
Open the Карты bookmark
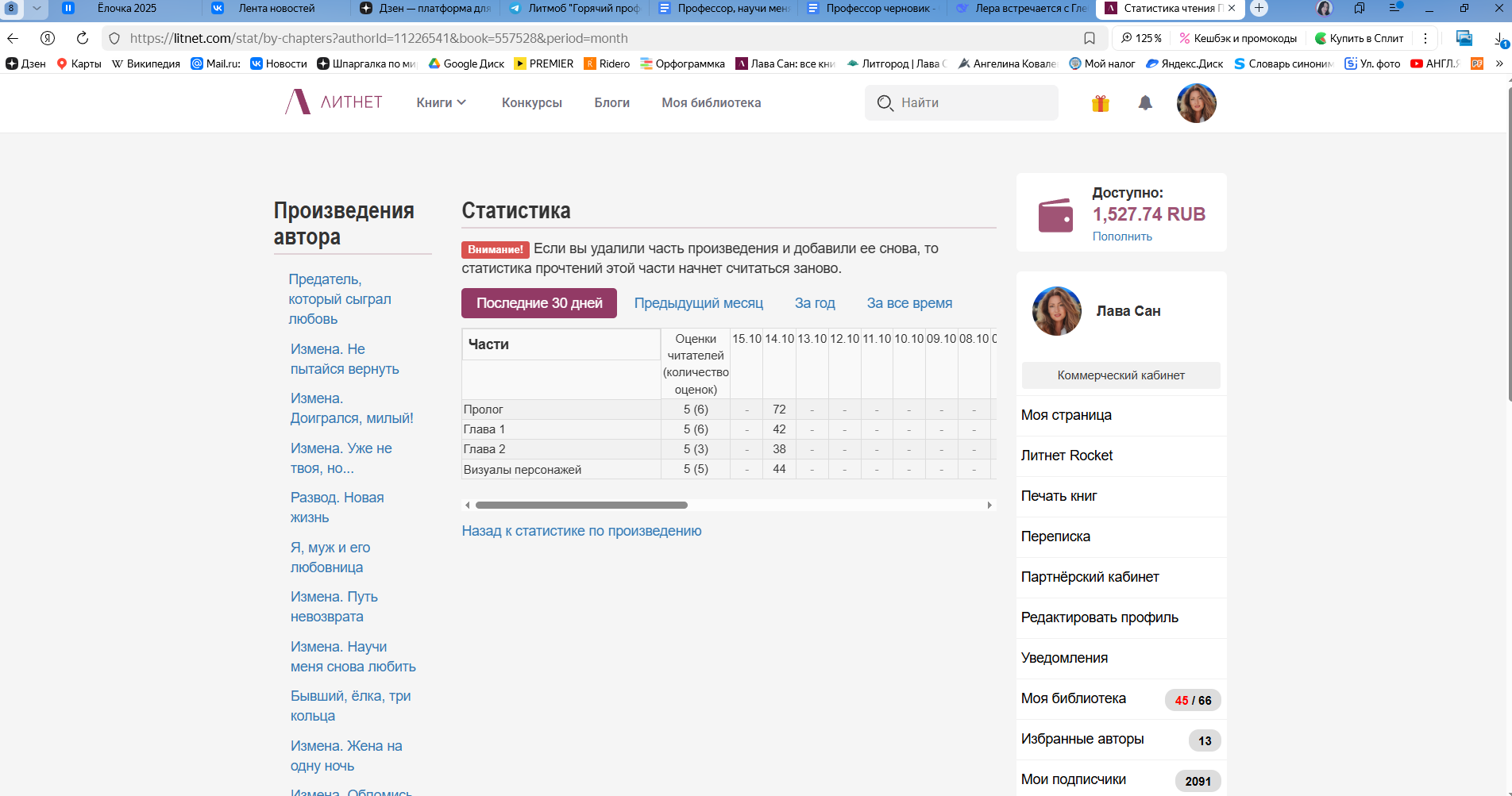[x=79, y=63]
